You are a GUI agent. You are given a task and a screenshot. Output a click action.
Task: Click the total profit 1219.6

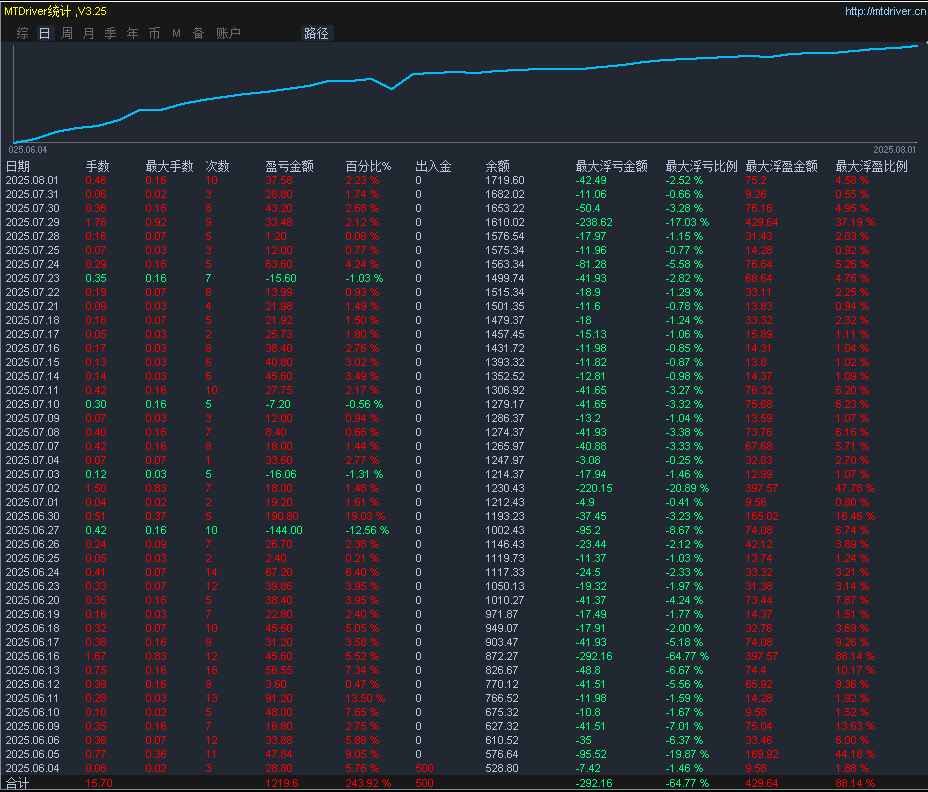pos(282,783)
